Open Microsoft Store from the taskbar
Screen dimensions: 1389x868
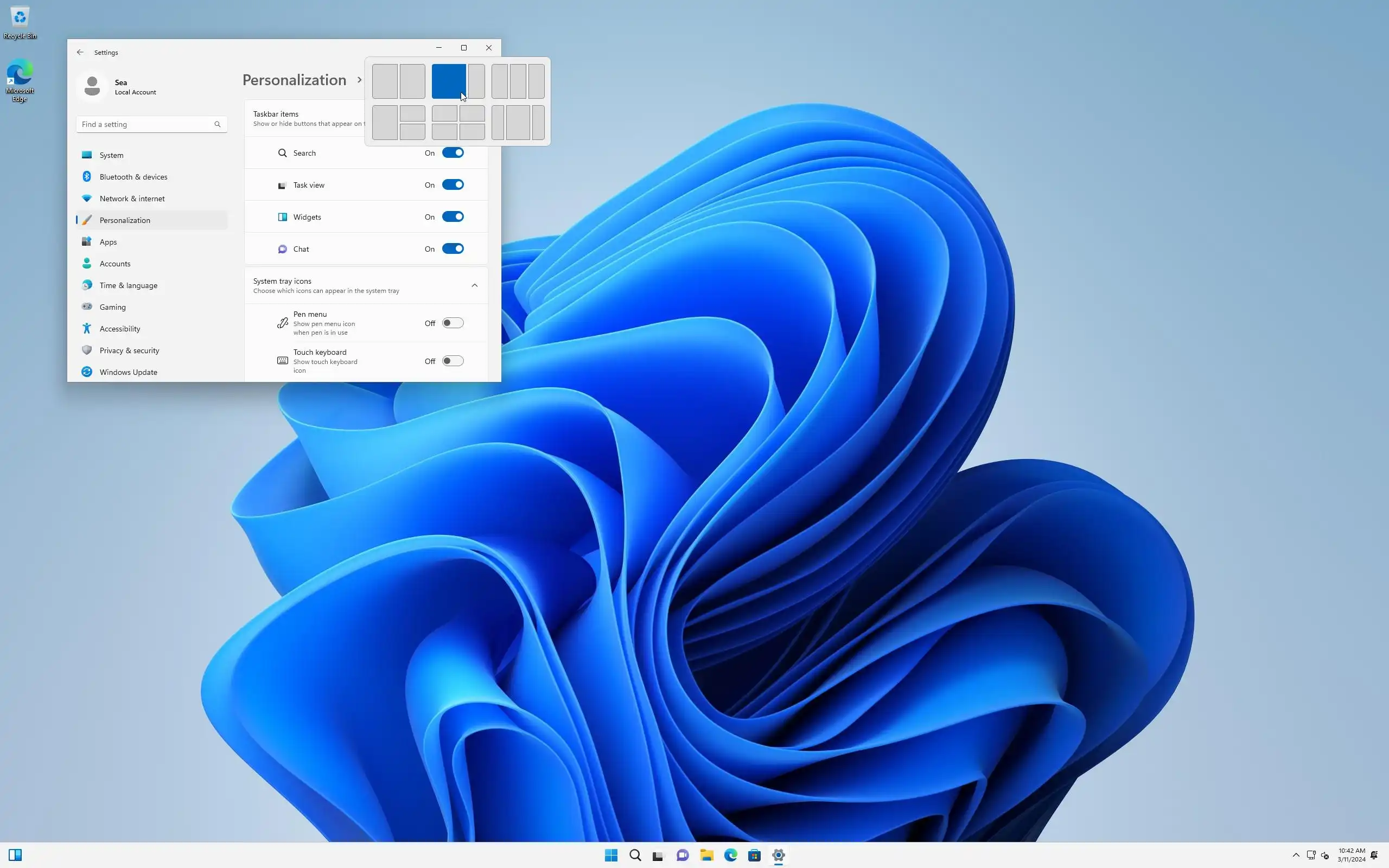point(754,856)
